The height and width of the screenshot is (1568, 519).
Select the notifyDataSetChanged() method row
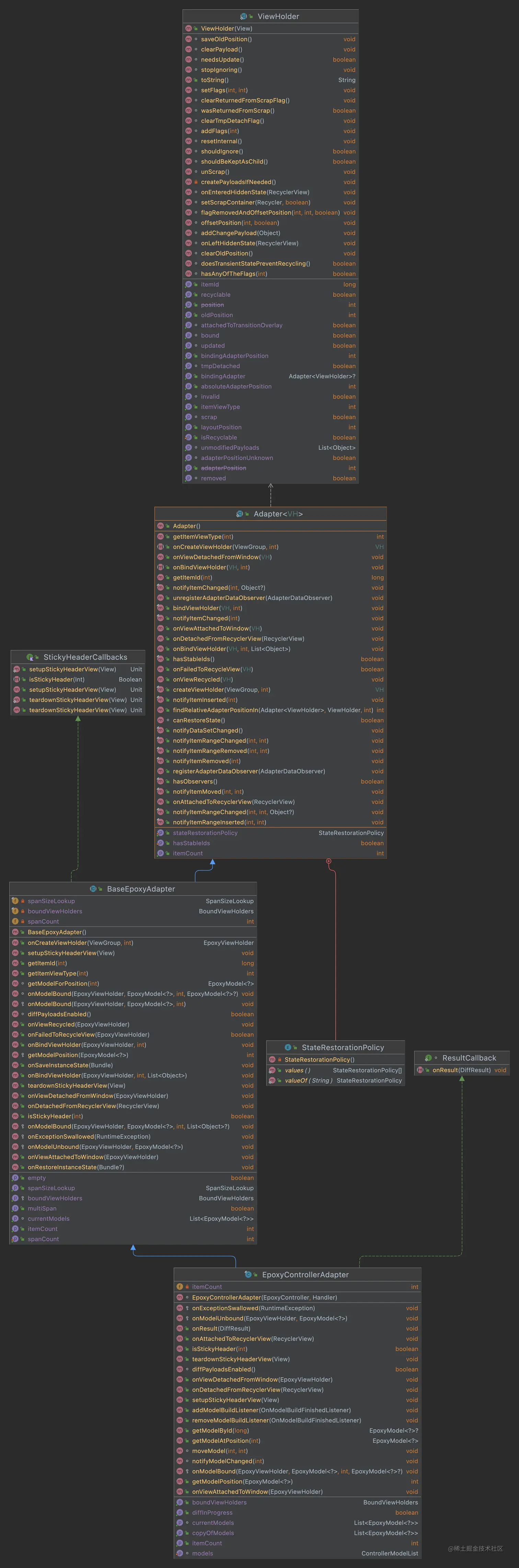coord(270,730)
